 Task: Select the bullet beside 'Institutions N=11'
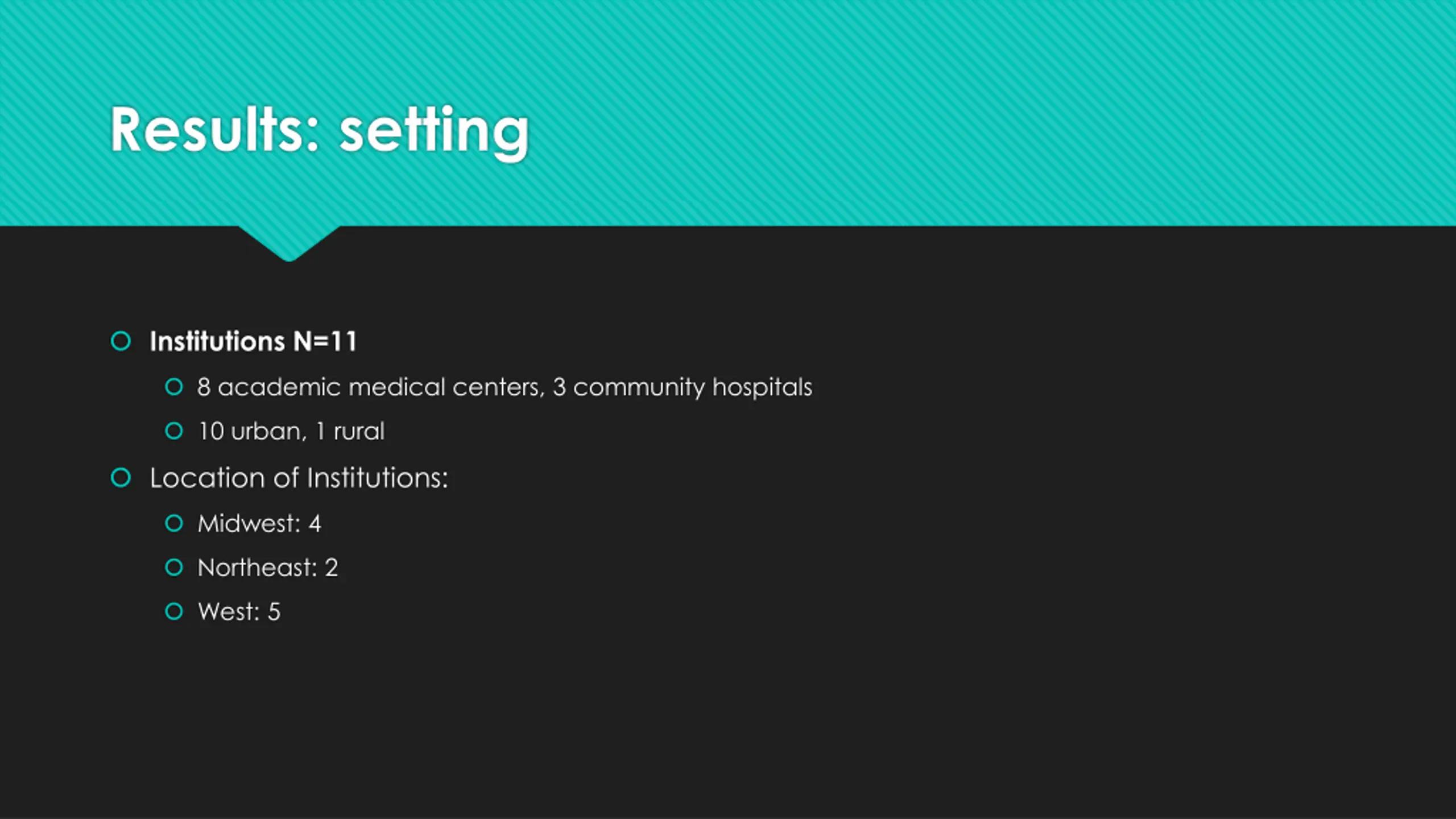click(121, 341)
